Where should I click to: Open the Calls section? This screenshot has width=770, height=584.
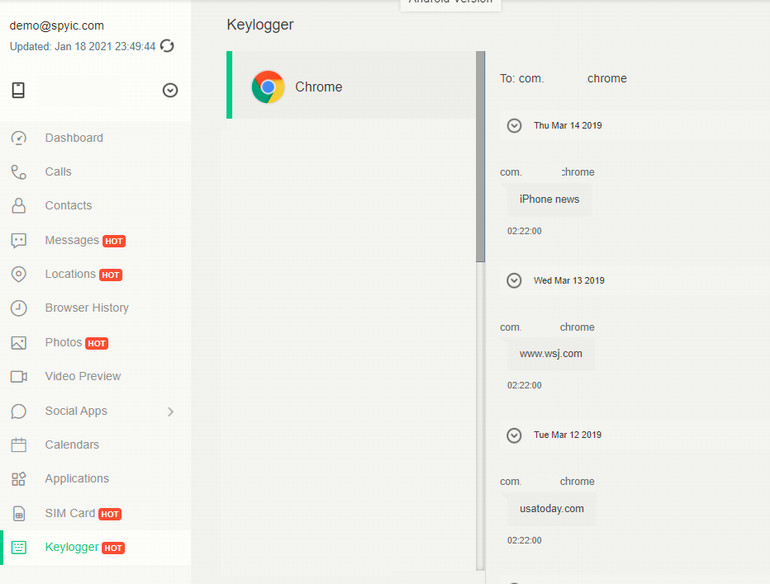point(58,172)
